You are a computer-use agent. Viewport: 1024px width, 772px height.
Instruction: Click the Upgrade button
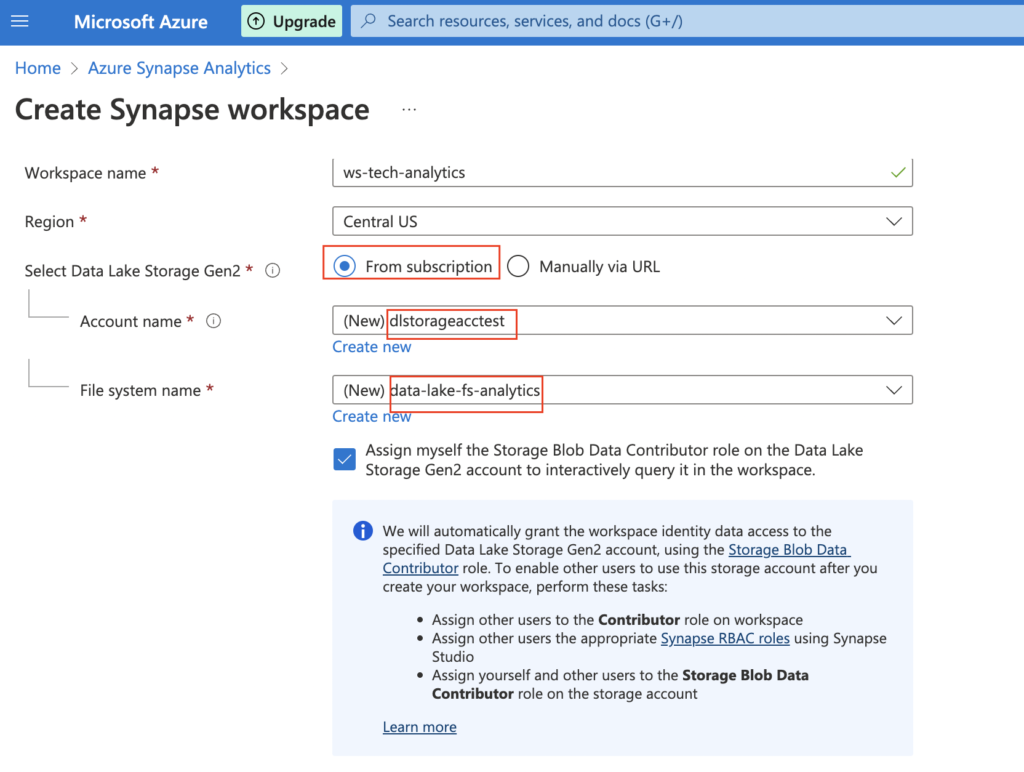click(x=291, y=21)
